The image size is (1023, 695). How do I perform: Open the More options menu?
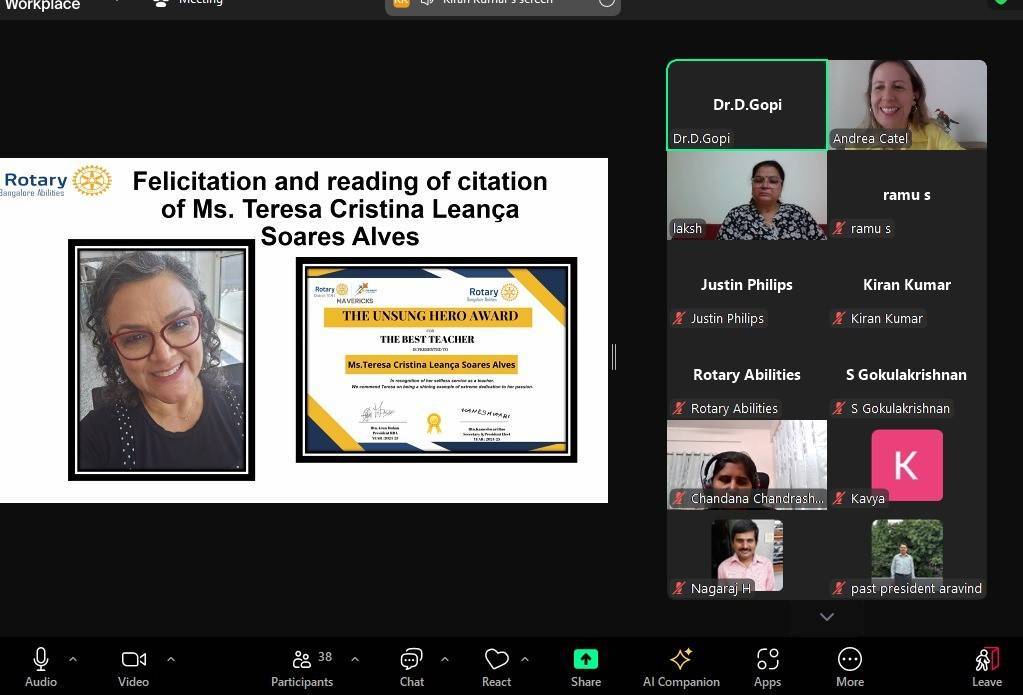coord(849,660)
